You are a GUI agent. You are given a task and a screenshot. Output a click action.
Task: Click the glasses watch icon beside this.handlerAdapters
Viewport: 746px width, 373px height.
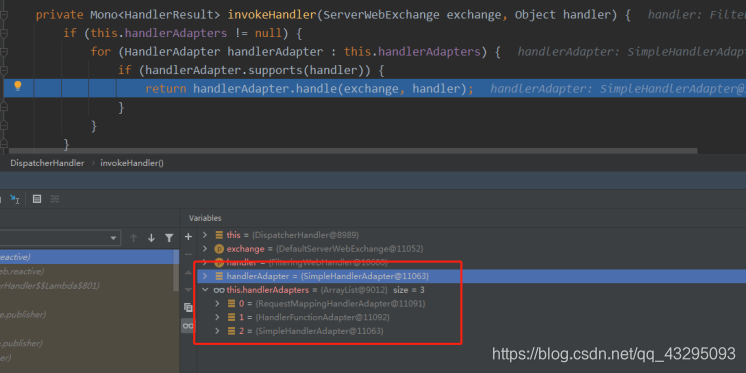click(219, 290)
